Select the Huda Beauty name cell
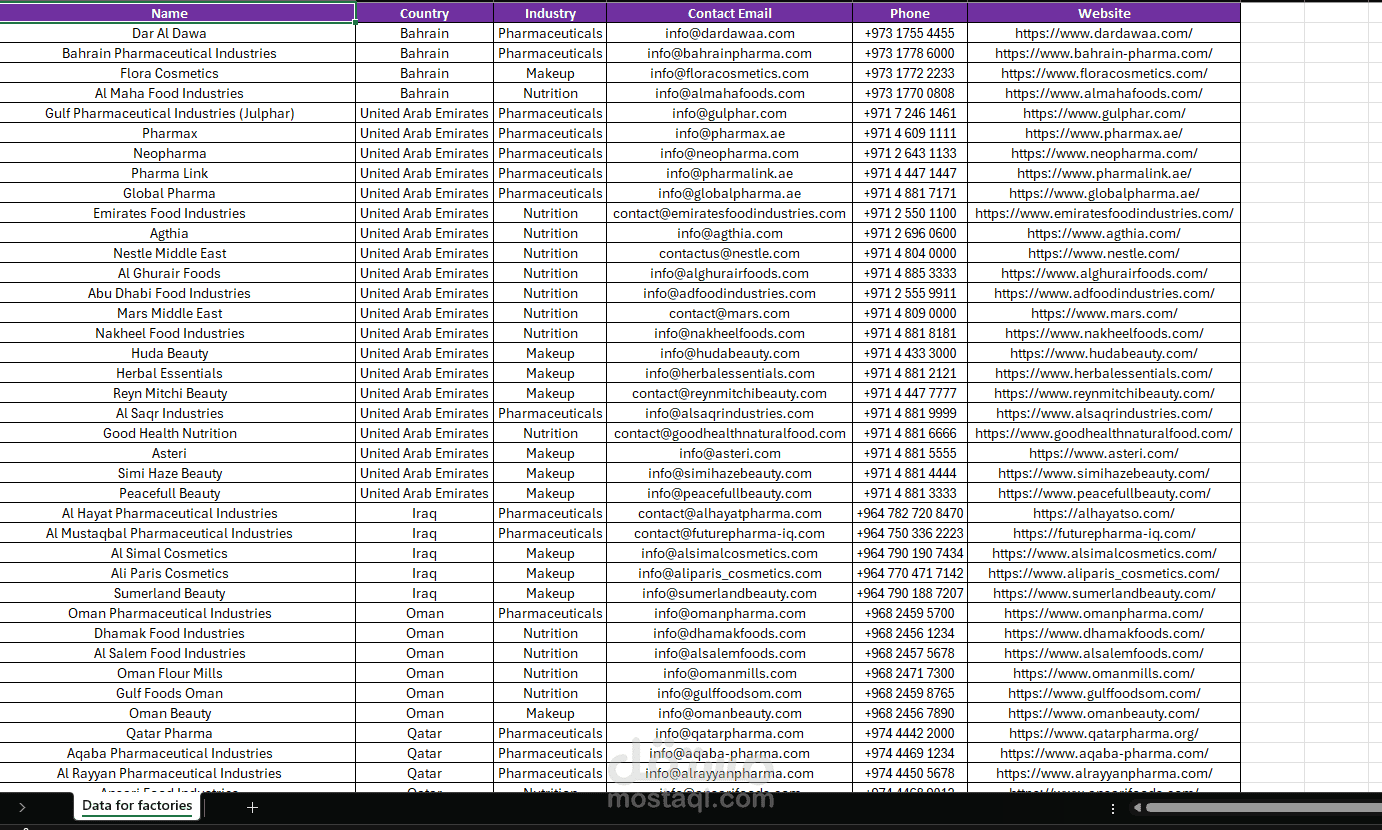The height and width of the screenshot is (830, 1382). pos(177,353)
